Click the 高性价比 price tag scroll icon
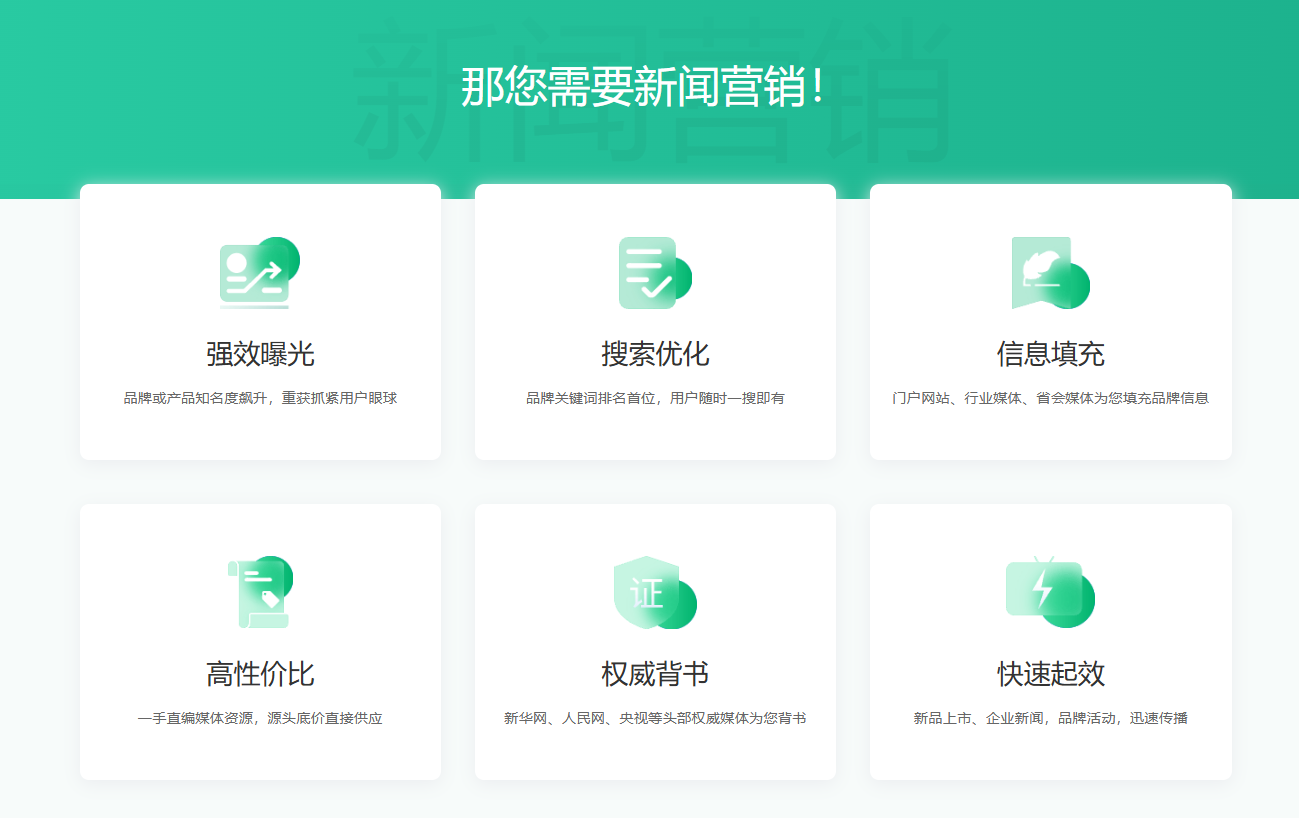 pos(260,593)
